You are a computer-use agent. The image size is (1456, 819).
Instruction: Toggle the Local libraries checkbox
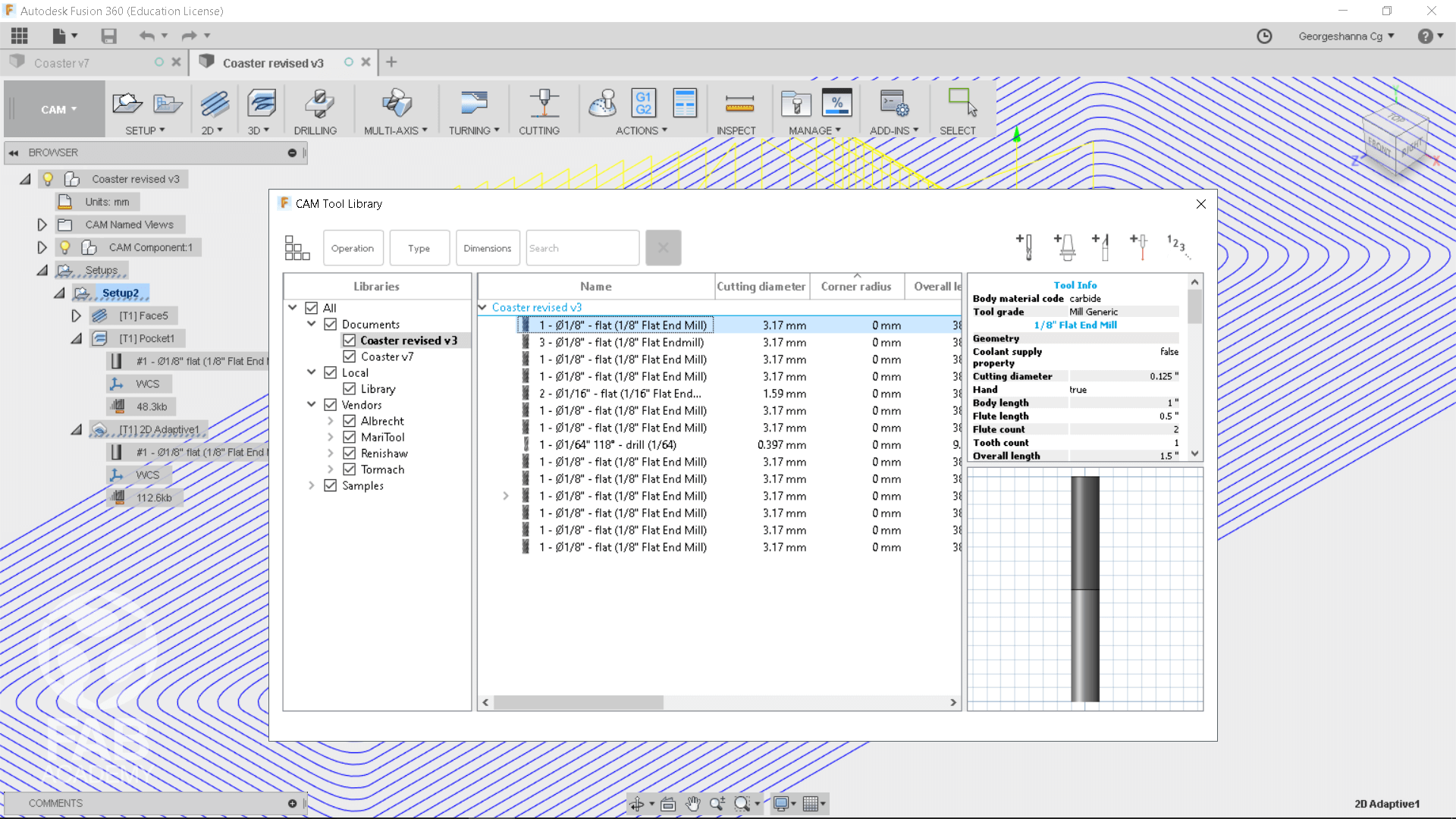(x=330, y=372)
